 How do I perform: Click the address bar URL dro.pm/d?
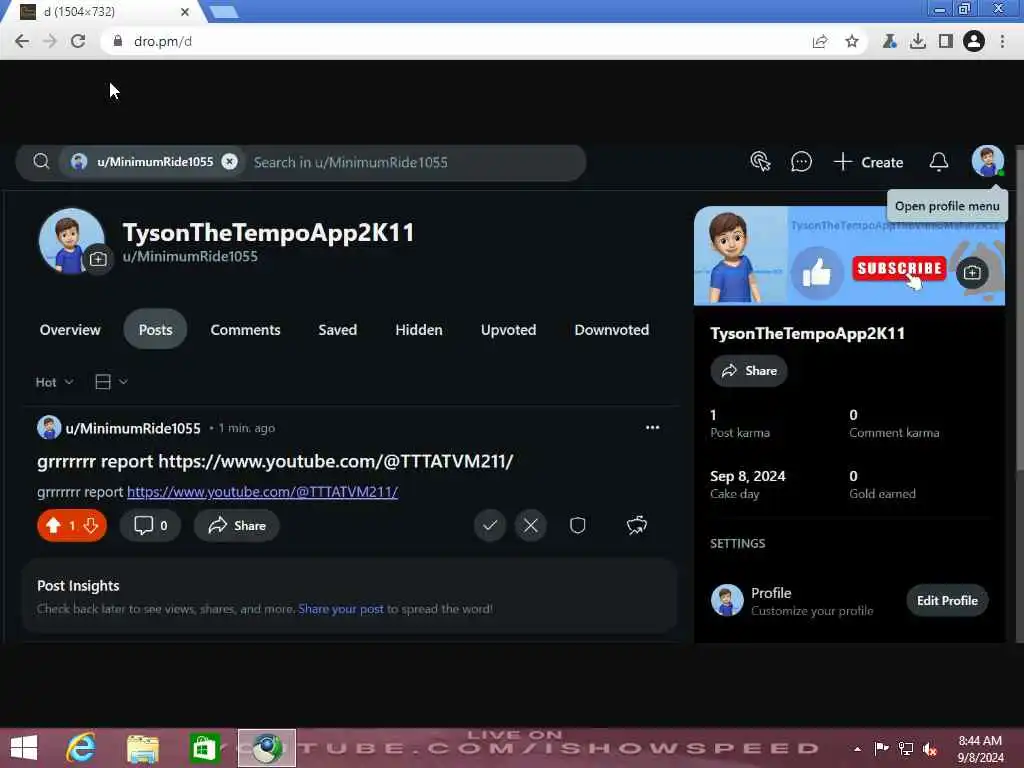tap(163, 41)
